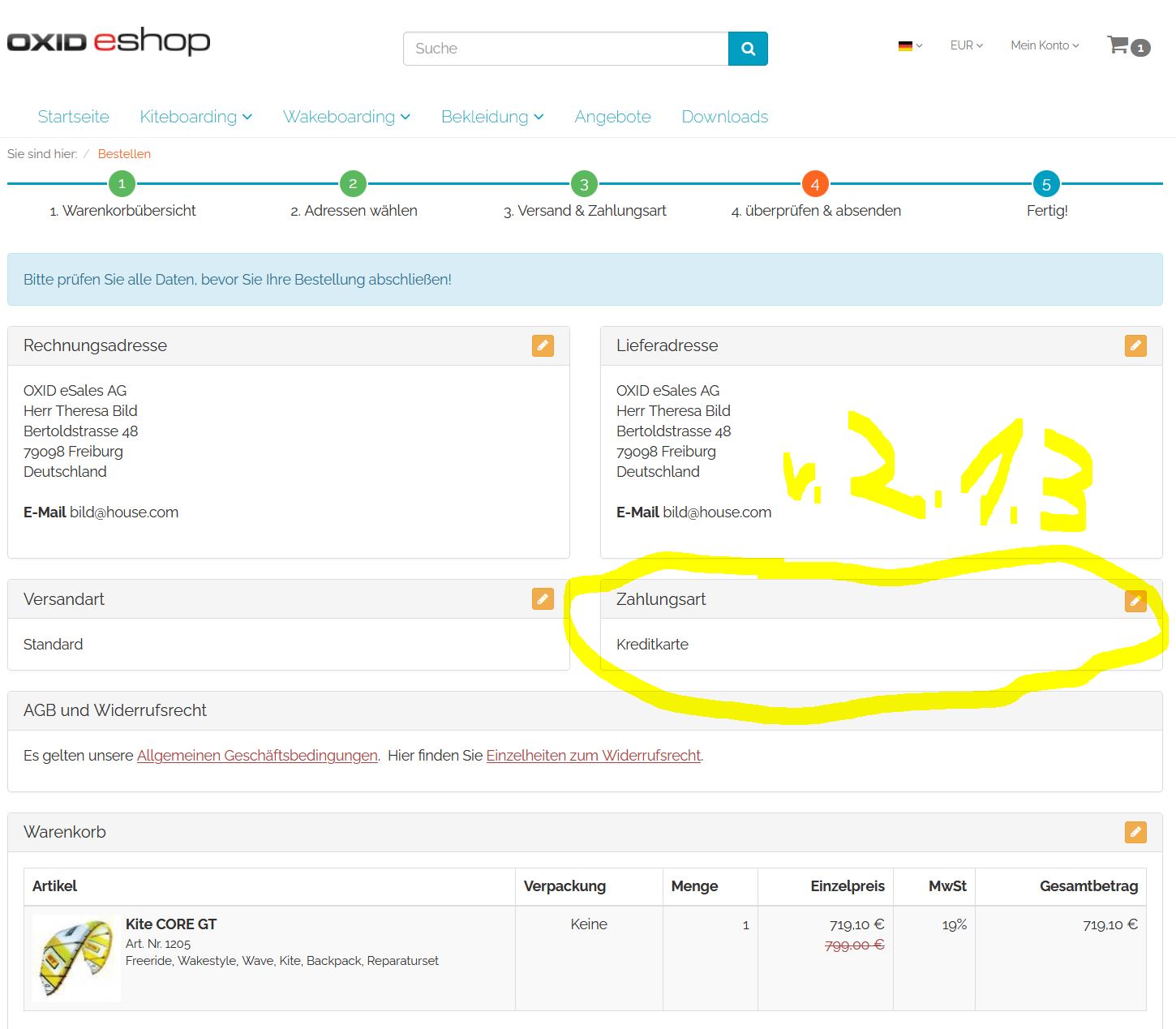Edit Versandart using the pencil icon
1176x1029 pixels.
tap(543, 599)
